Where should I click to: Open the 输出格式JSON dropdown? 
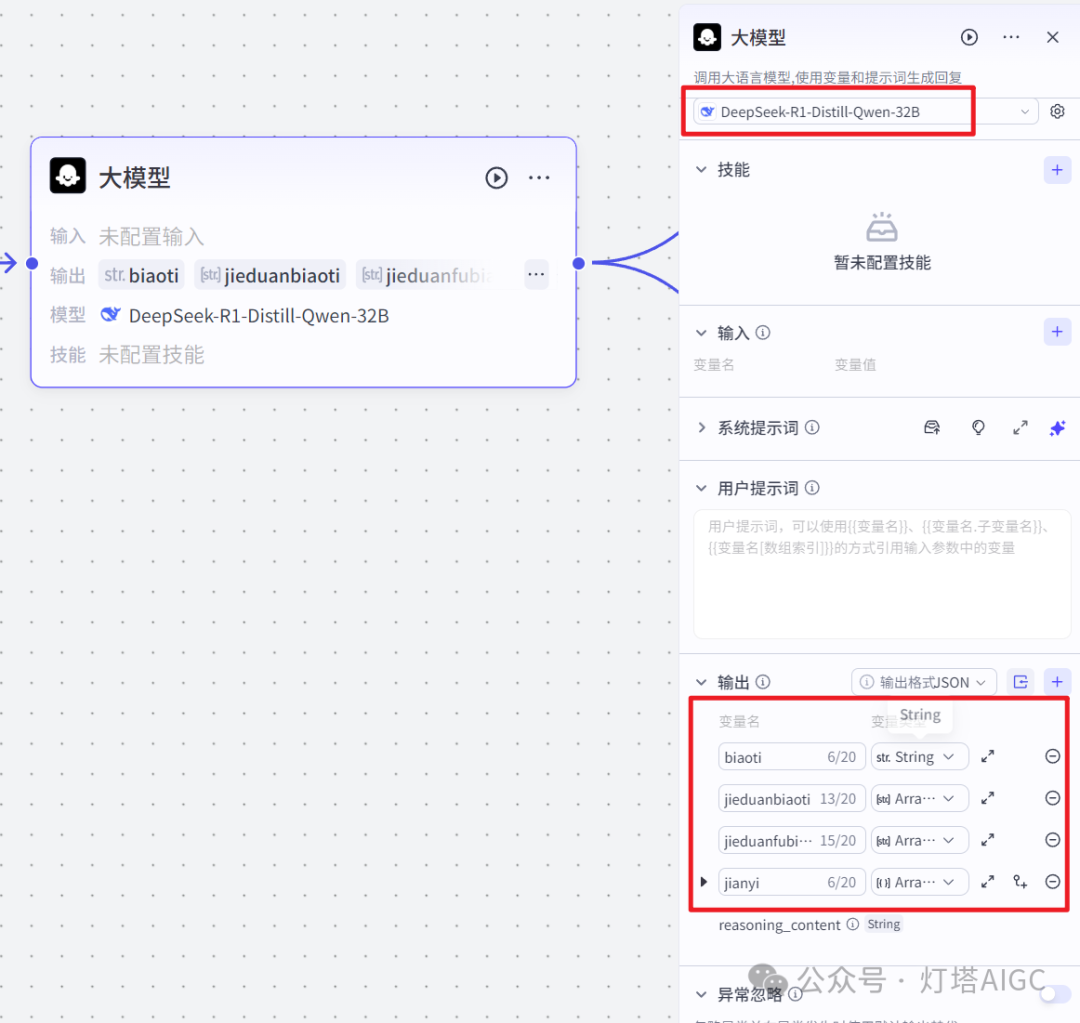924,682
